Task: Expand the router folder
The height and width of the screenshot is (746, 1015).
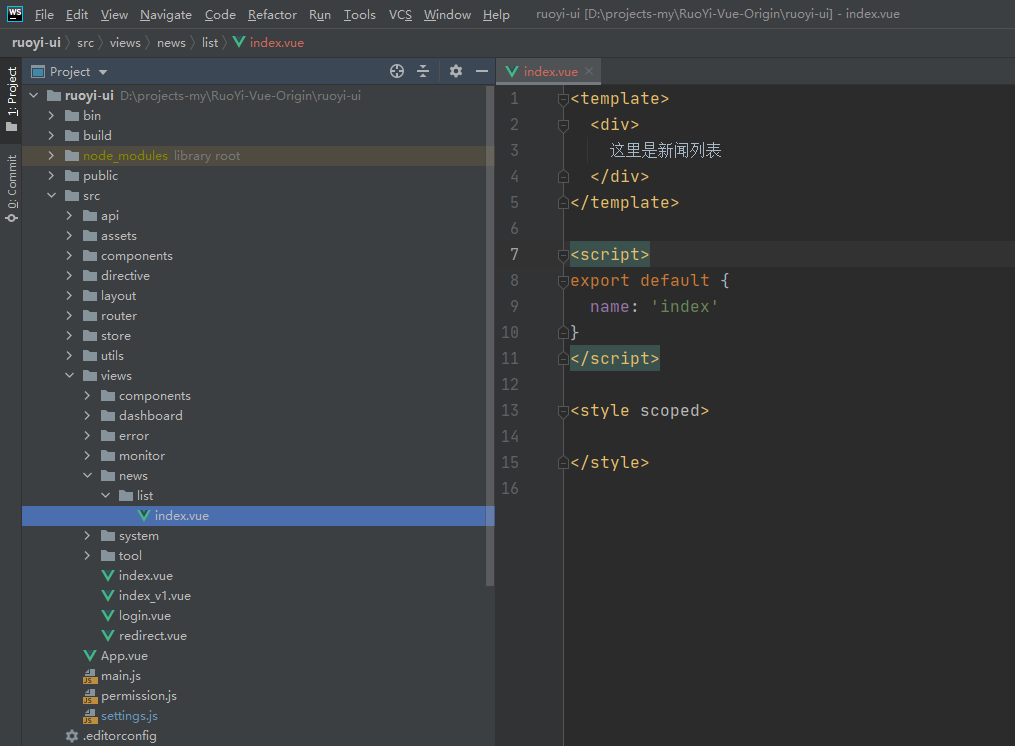Action: [x=69, y=315]
